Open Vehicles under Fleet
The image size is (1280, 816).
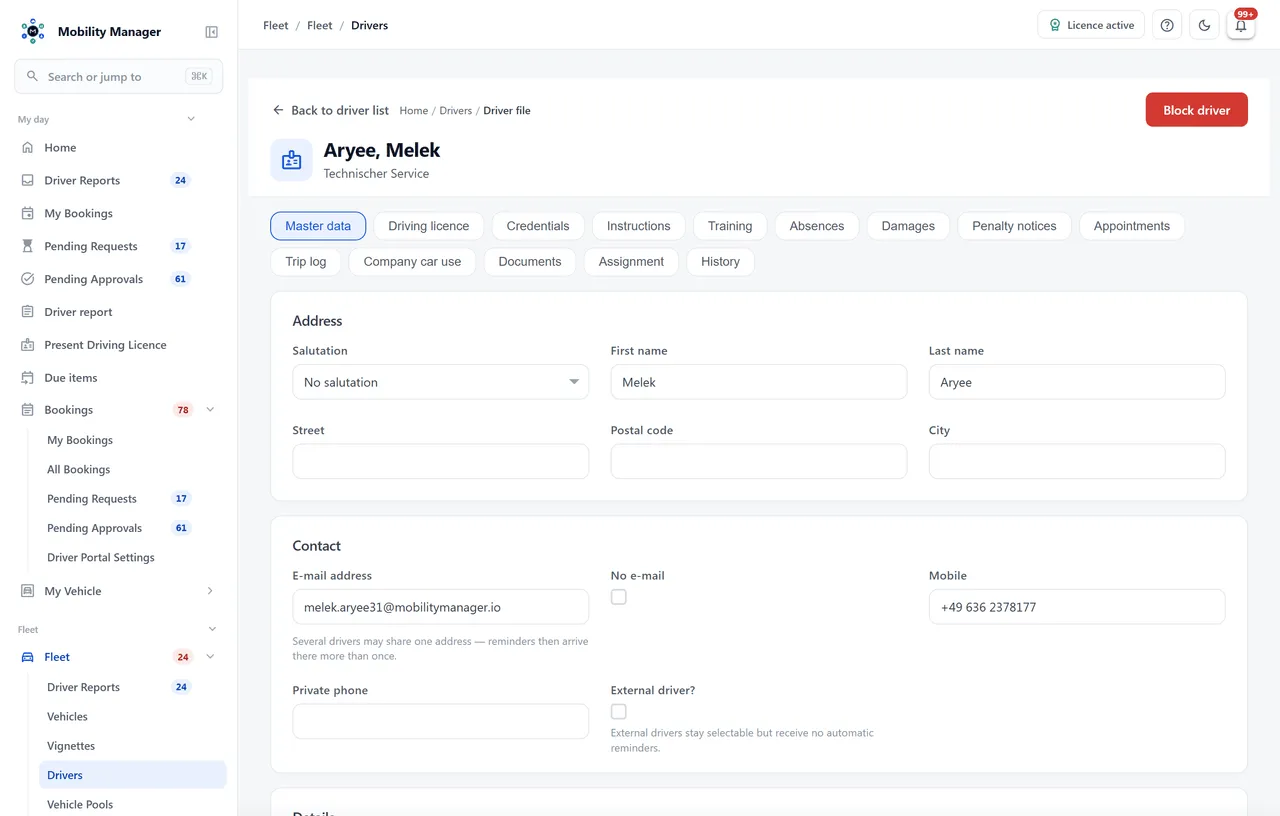pos(68,716)
